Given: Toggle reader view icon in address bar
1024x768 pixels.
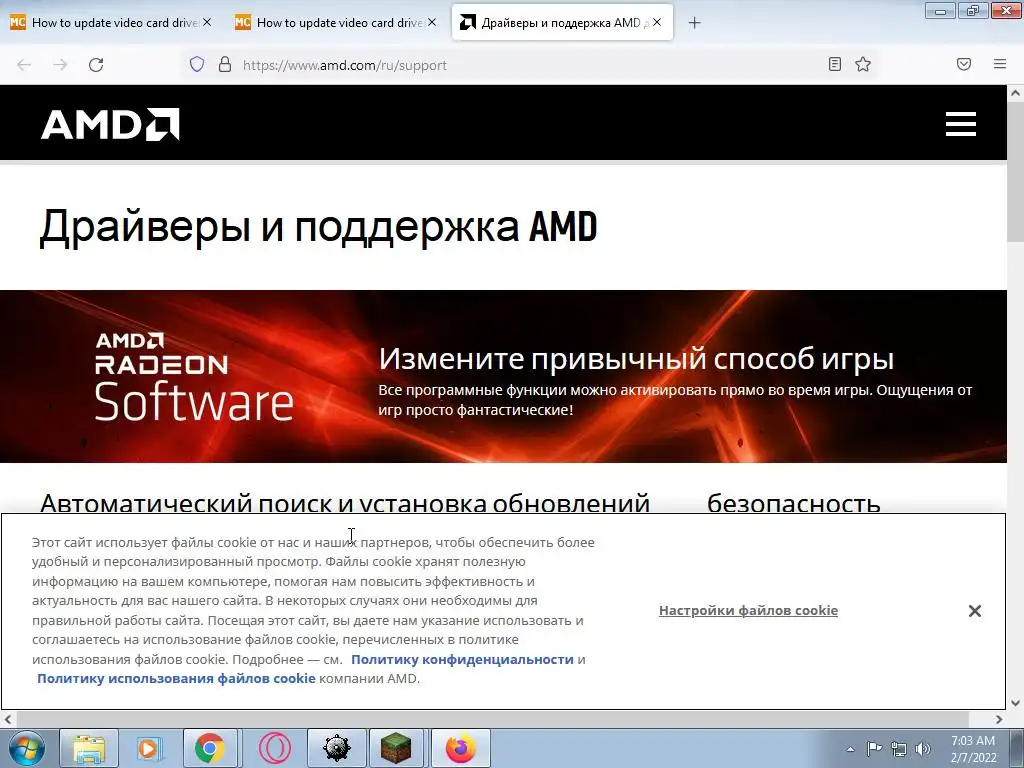Looking at the screenshot, I should (x=835, y=64).
